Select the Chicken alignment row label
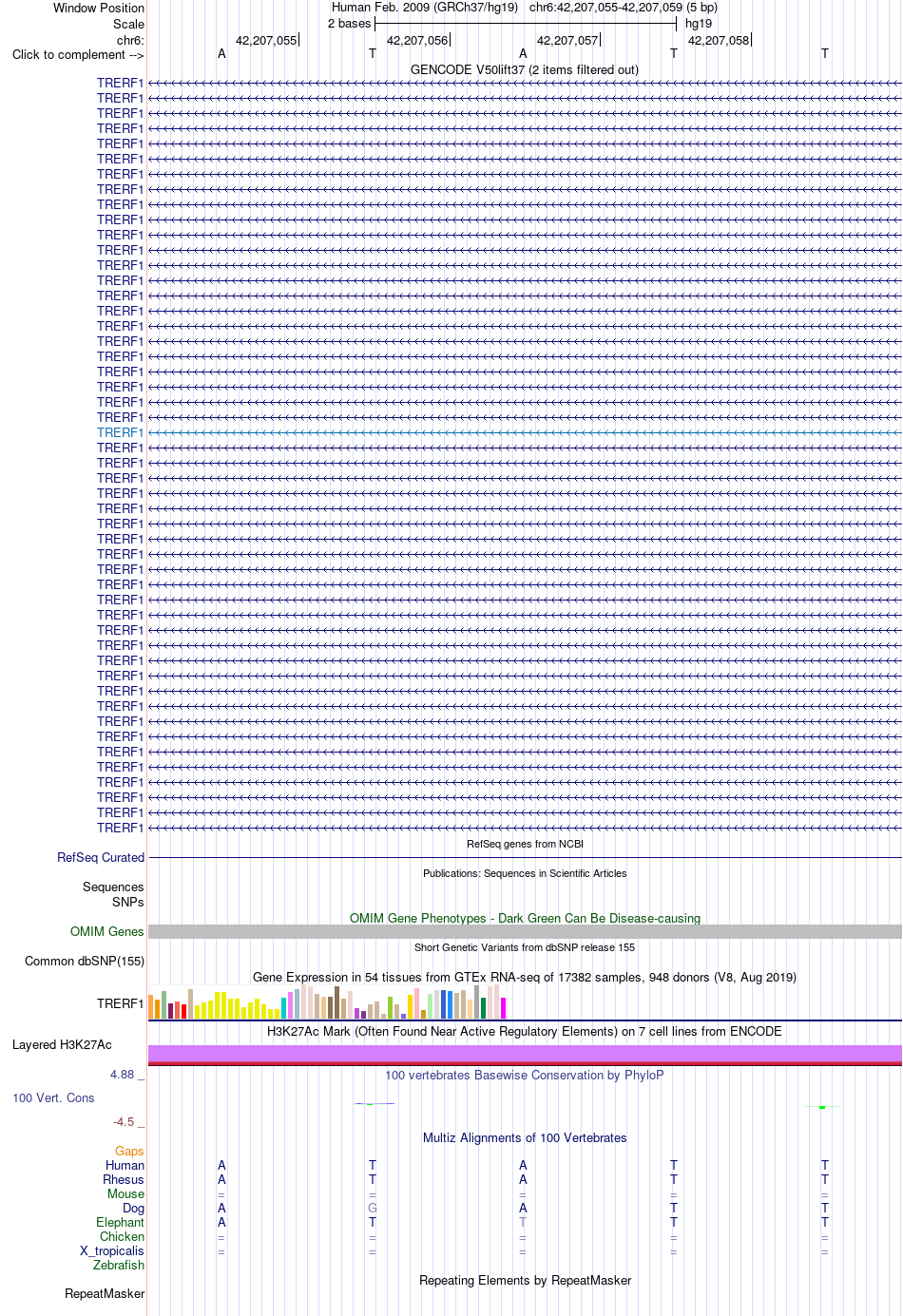This screenshot has height=1316, width=903. (123, 1236)
